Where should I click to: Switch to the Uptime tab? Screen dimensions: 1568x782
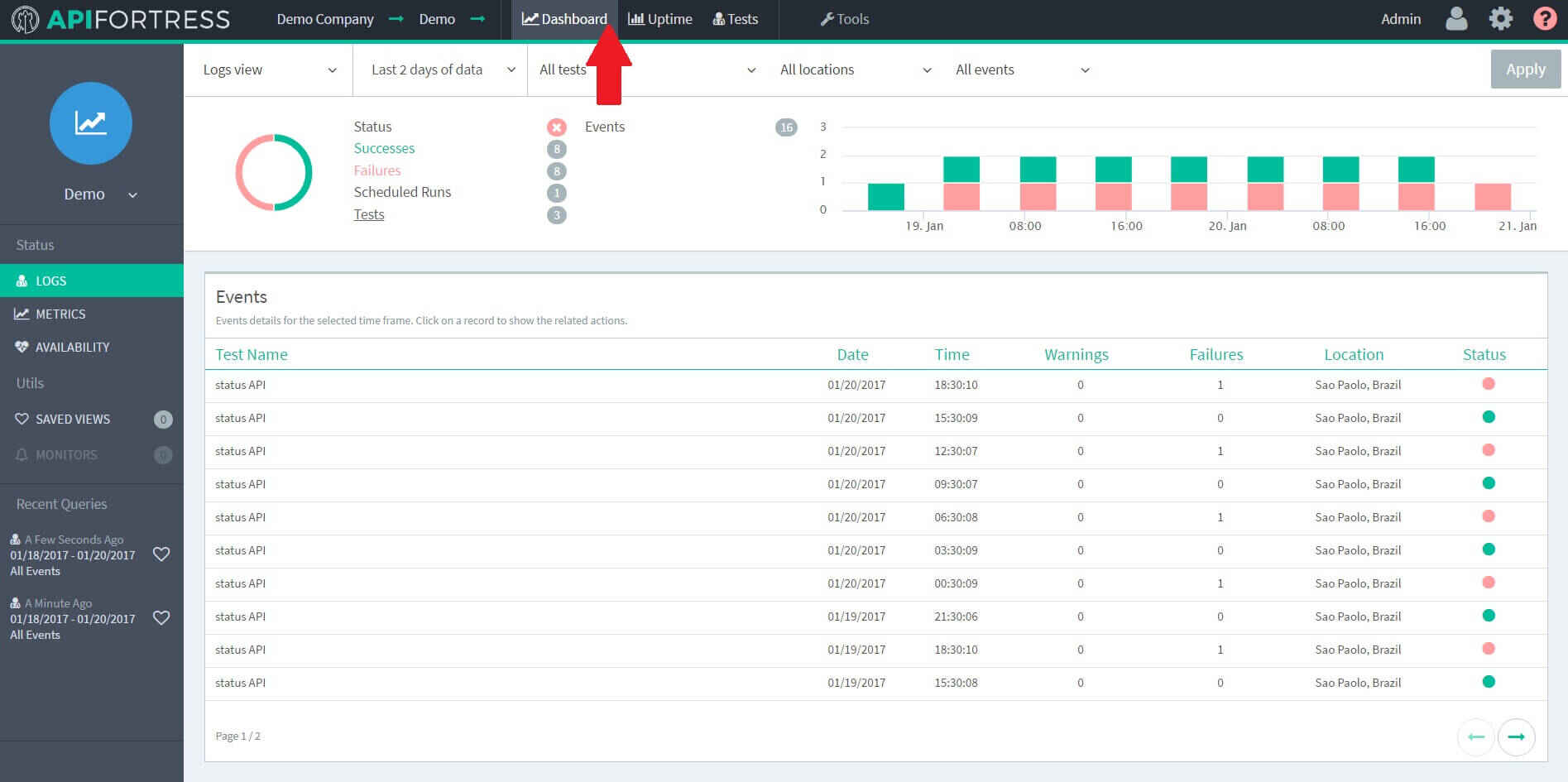[659, 18]
